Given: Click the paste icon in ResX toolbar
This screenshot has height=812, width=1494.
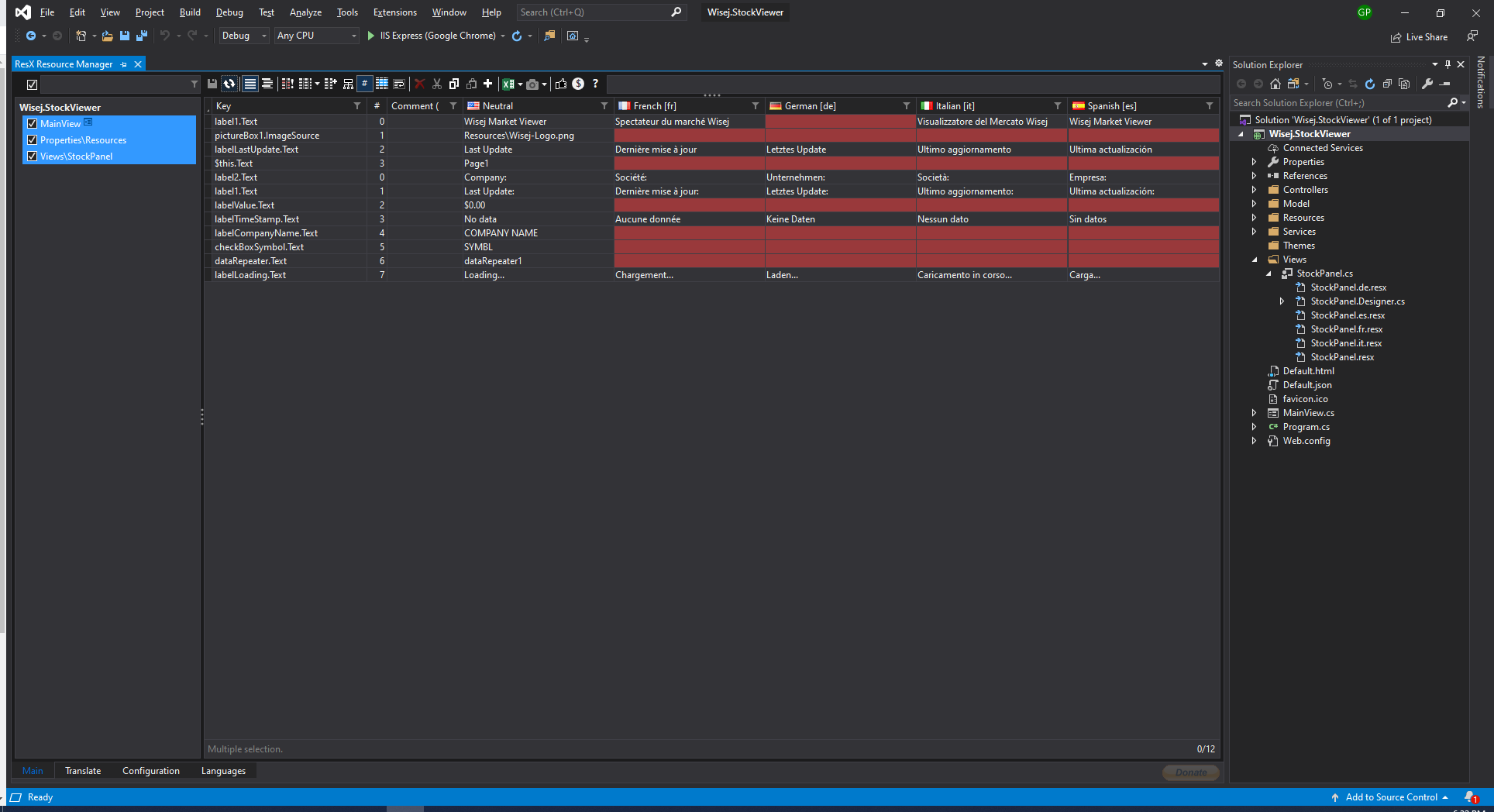Looking at the screenshot, I should (471, 84).
